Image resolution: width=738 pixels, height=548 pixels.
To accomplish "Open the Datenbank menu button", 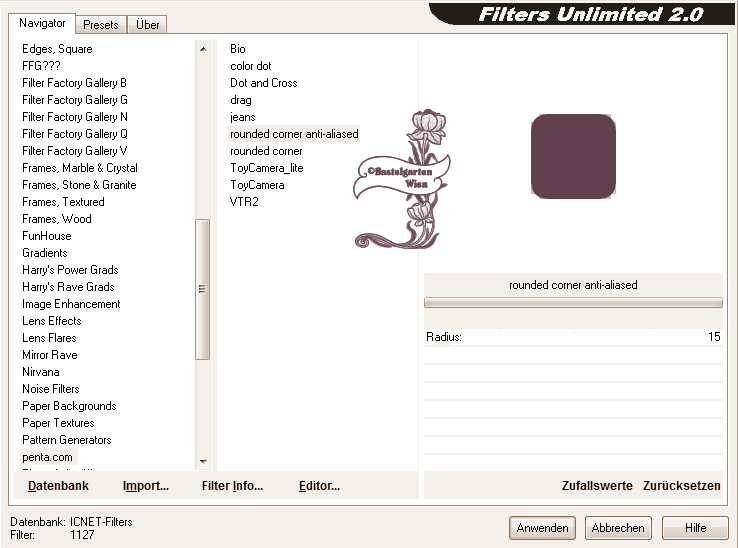I will coord(58,486).
